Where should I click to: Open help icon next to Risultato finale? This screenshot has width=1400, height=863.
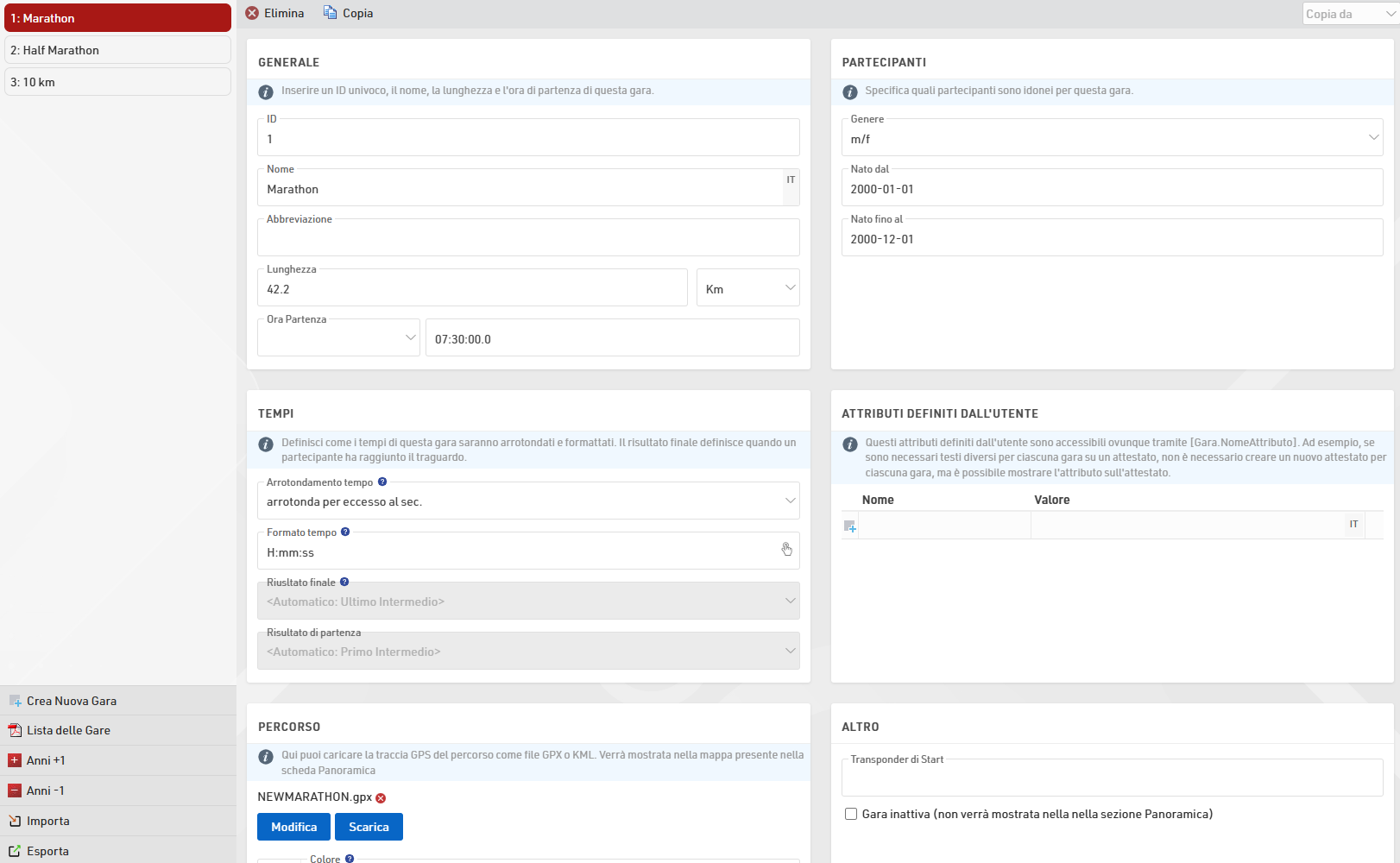344,583
